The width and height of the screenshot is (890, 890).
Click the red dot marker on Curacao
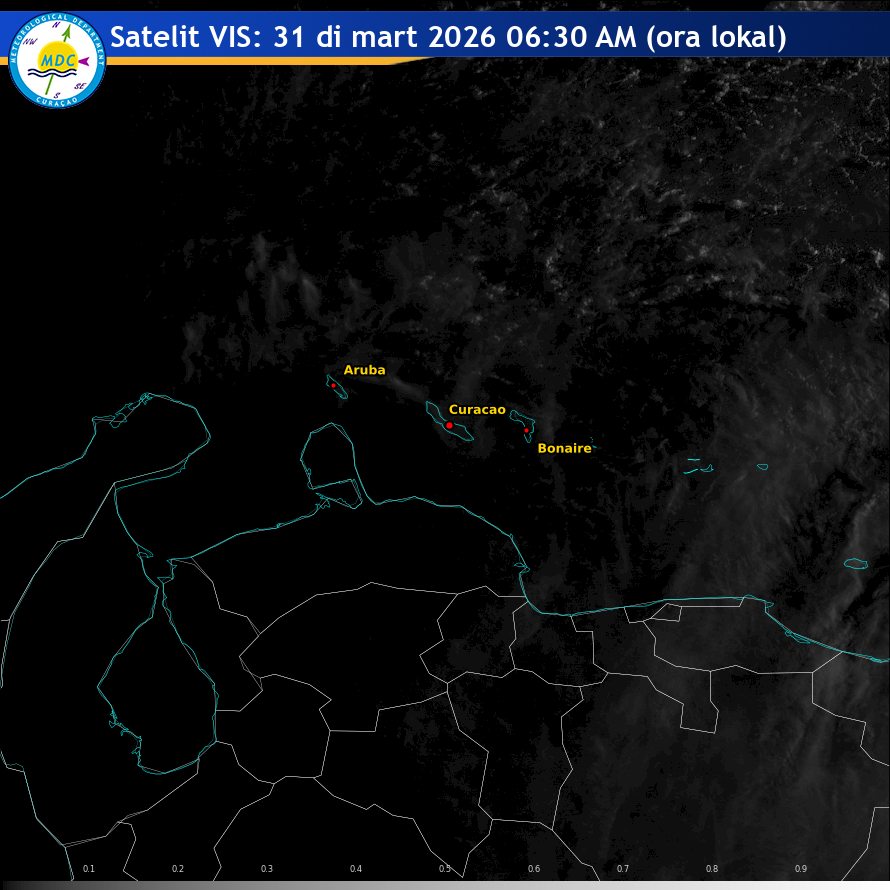click(449, 425)
